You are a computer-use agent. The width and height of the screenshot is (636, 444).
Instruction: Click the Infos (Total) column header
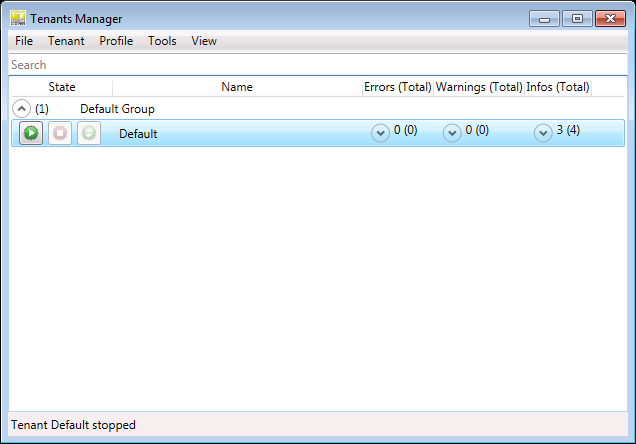[x=558, y=87]
